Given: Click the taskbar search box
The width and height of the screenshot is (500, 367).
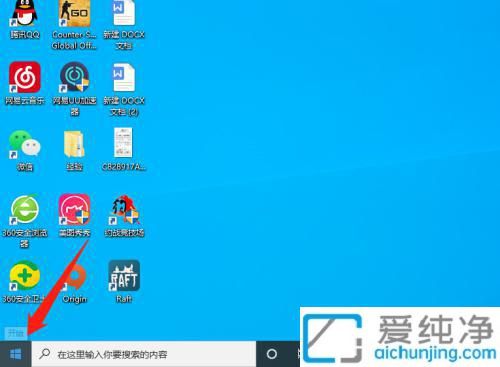Looking at the screenshot, I should [144, 354].
